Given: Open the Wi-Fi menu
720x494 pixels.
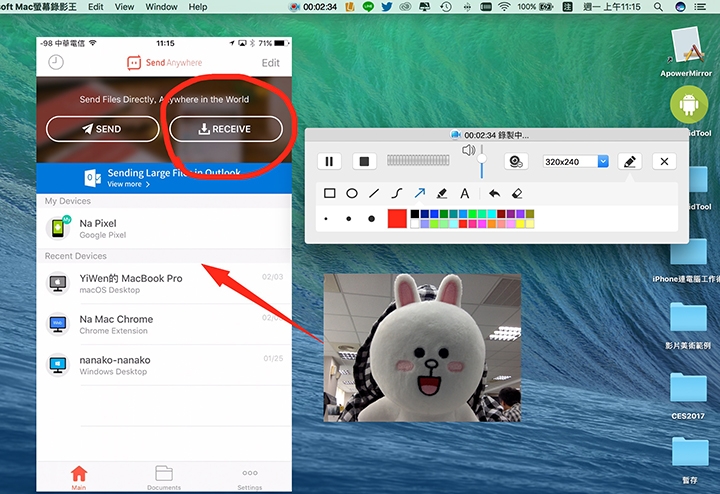Looking at the screenshot, I should point(504,6).
